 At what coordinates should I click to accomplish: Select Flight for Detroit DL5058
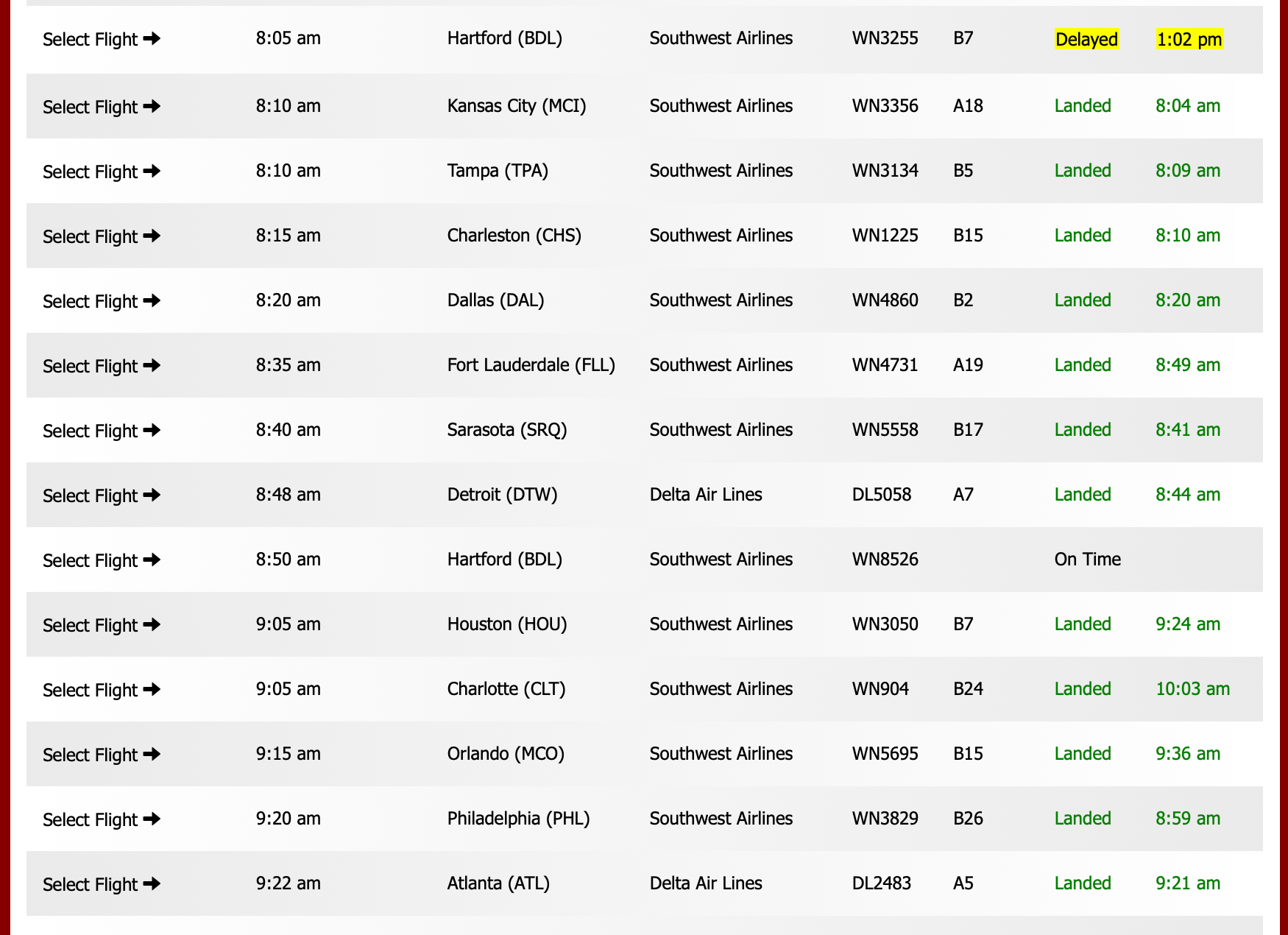(x=102, y=495)
